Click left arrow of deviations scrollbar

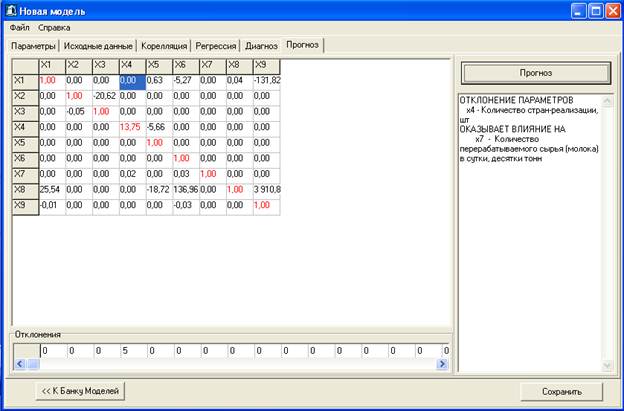pos(20,364)
